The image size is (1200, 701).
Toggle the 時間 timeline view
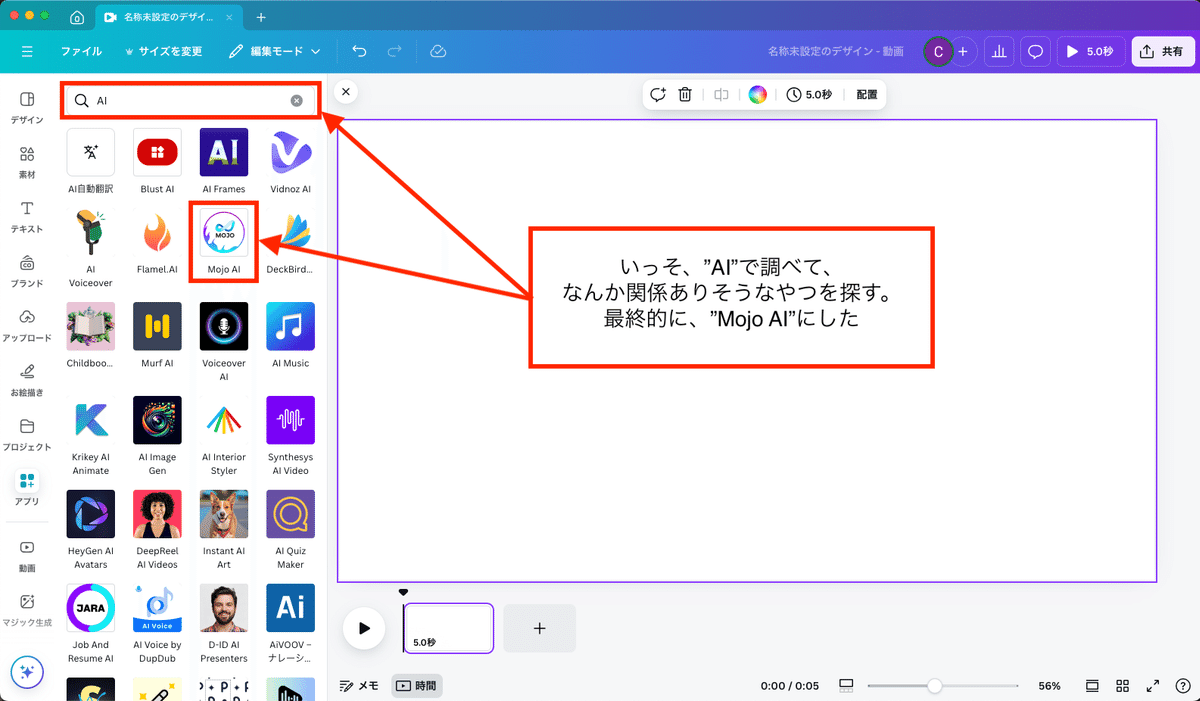(x=416, y=686)
